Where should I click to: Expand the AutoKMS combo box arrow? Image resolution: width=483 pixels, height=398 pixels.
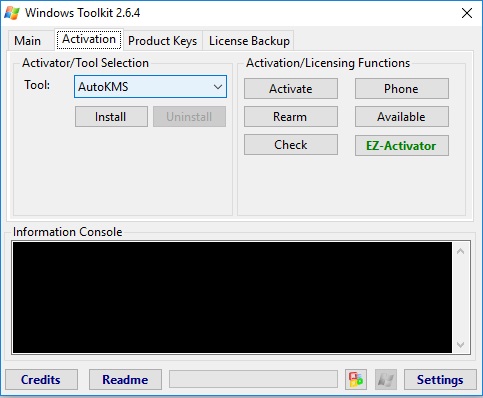(x=218, y=87)
